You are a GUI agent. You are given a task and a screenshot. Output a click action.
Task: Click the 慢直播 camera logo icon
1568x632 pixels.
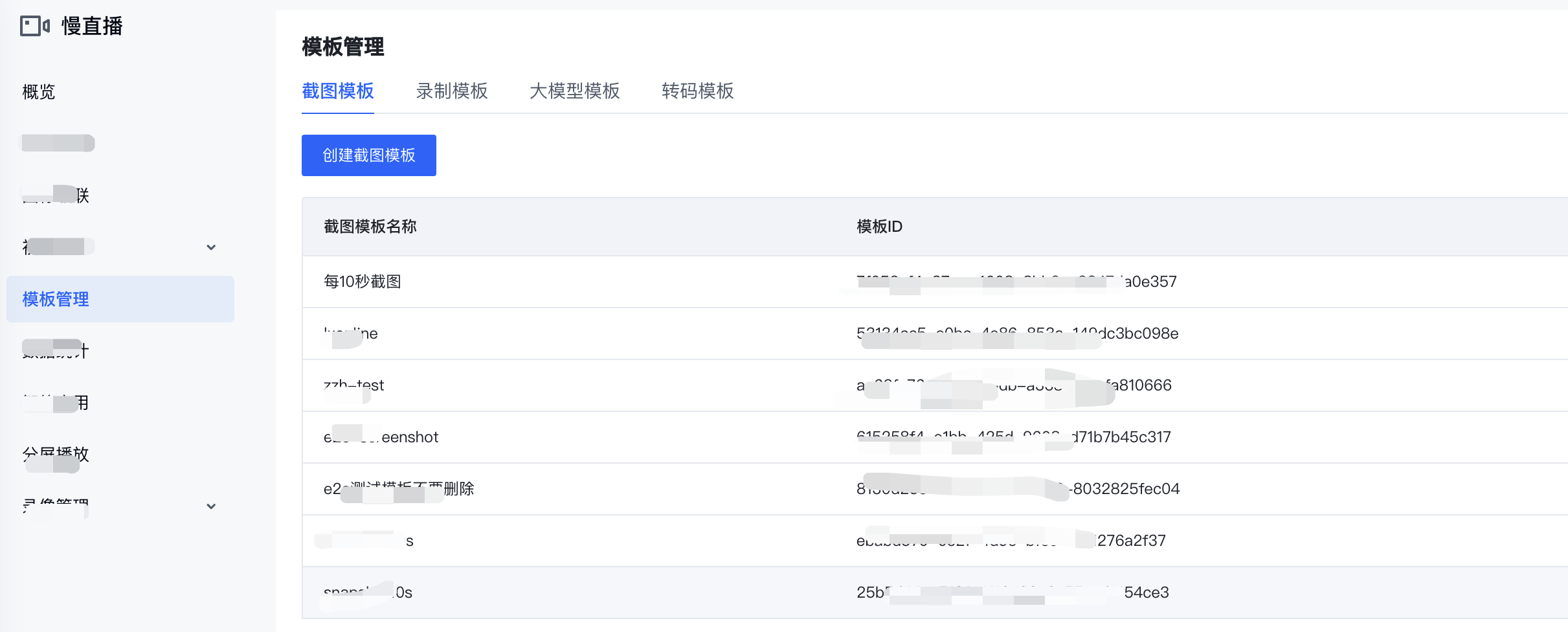pos(34,26)
